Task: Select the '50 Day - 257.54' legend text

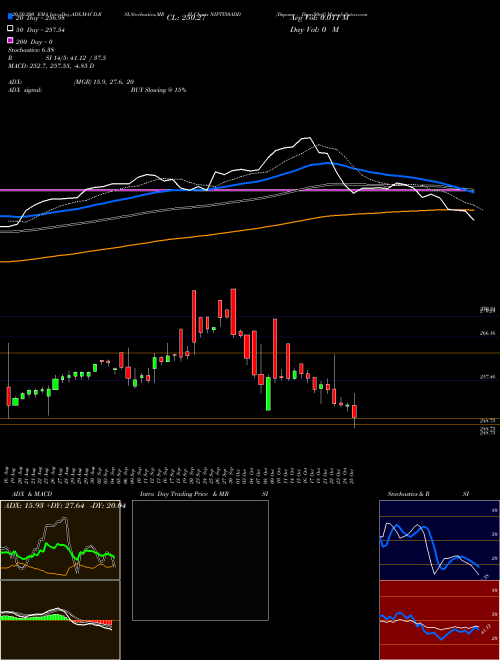Action: (41, 30)
